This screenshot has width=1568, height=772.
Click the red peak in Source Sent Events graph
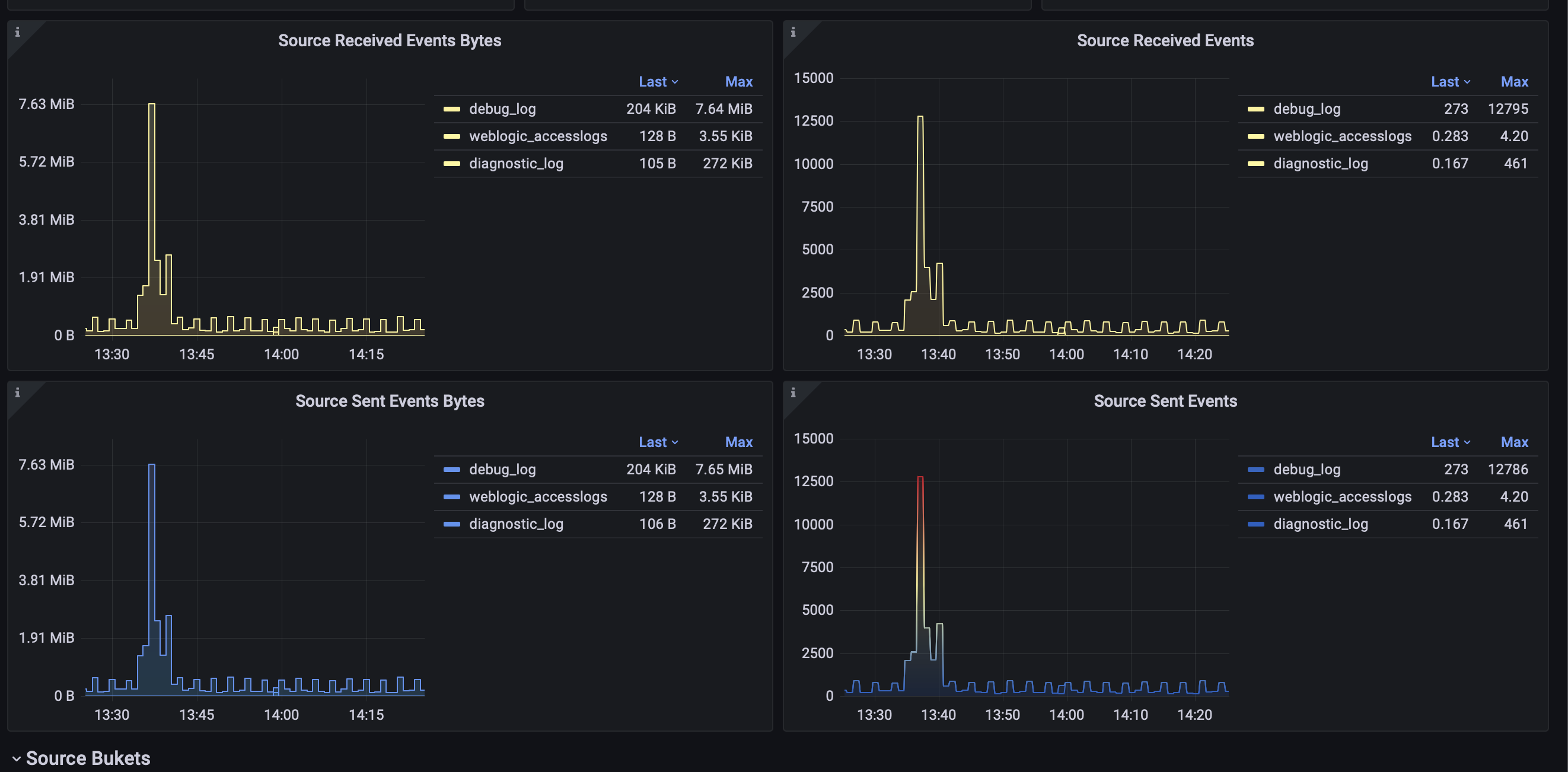click(920, 478)
